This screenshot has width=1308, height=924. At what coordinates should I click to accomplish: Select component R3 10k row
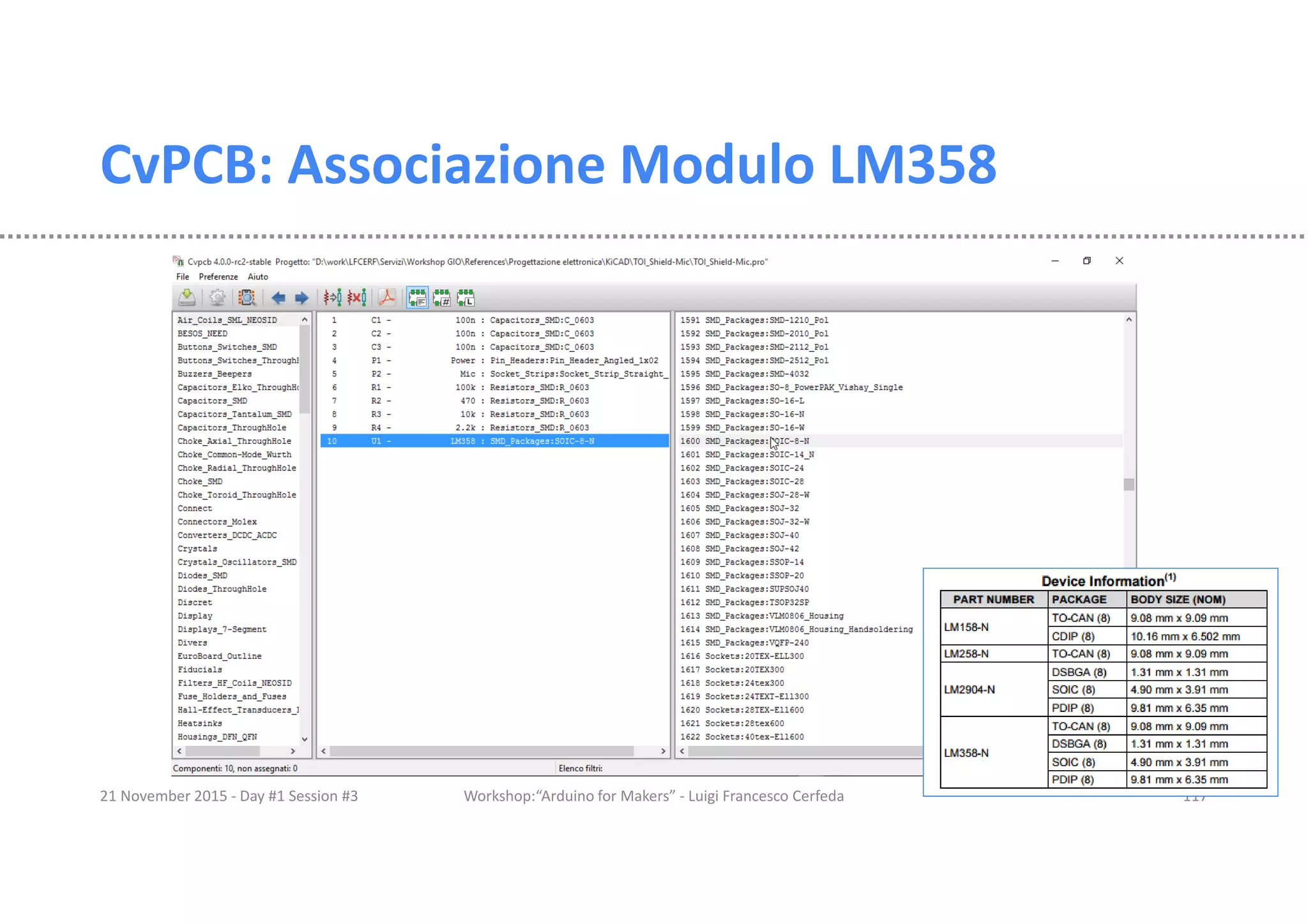point(494,414)
